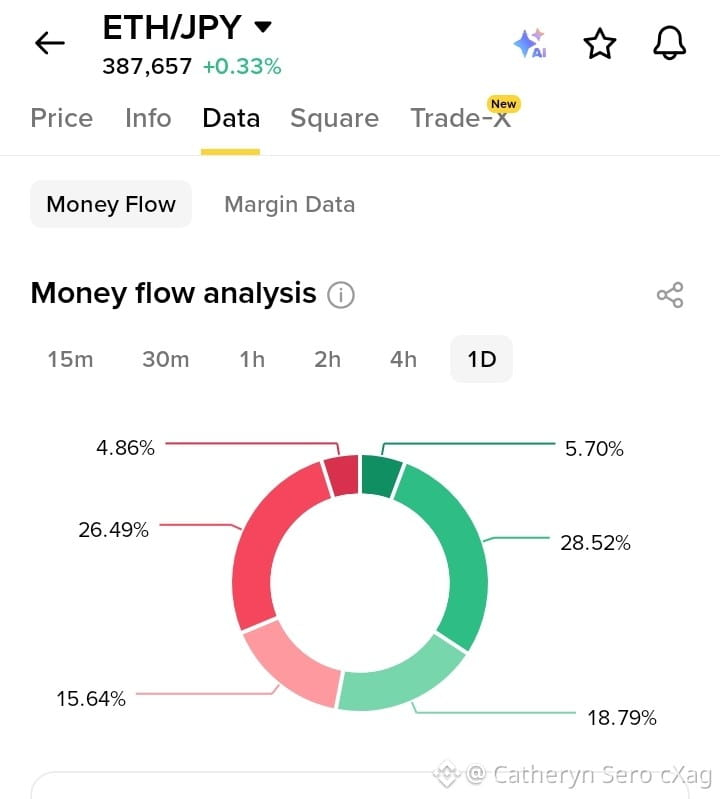Choose the 4h time interval
The image size is (720, 799).
[403, 359]
